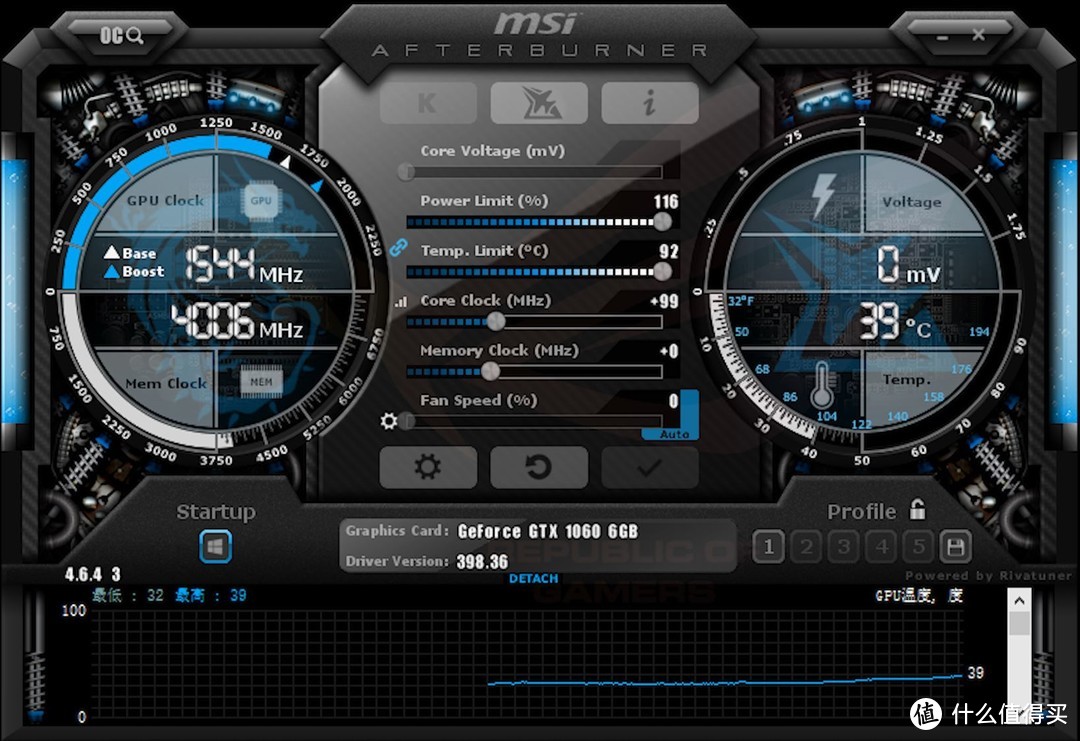Viewport: 1080px width, 741px height.
Task: Click the 1544 MHz GPU clock readout
Action: 245,265
